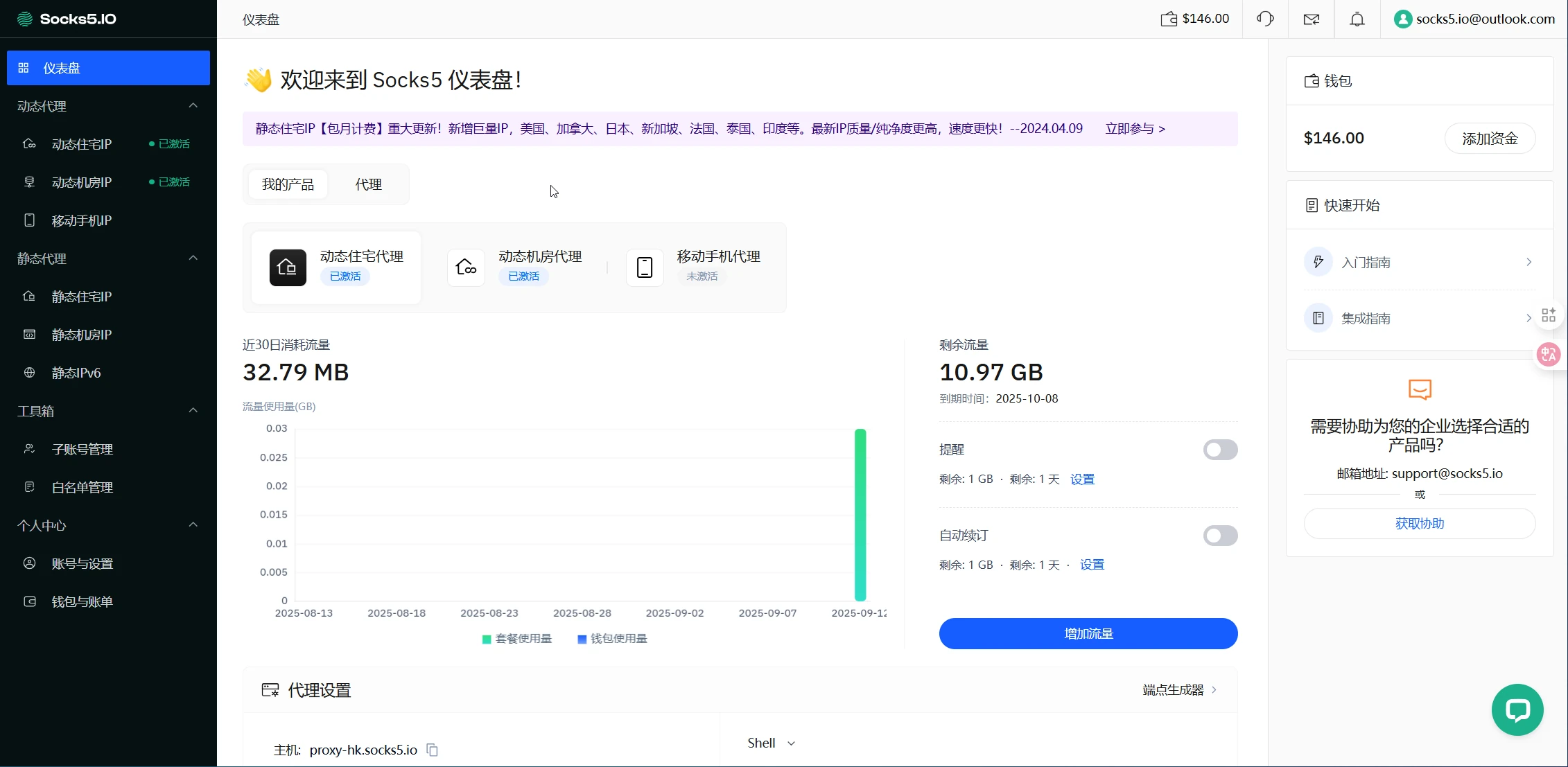The width and height of the screenshot is (1568, 767).
Task: Click the 集成指南 book icon
Action: click(1318, 318)
